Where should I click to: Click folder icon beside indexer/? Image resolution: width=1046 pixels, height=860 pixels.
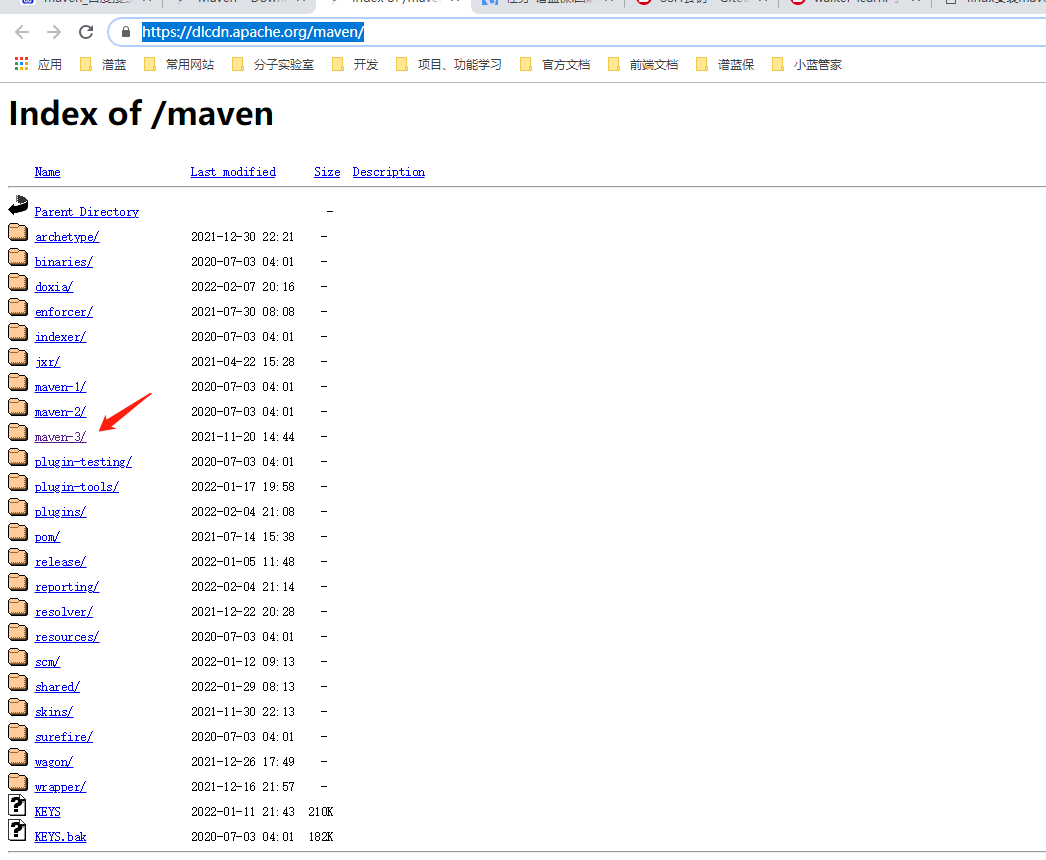18,332
